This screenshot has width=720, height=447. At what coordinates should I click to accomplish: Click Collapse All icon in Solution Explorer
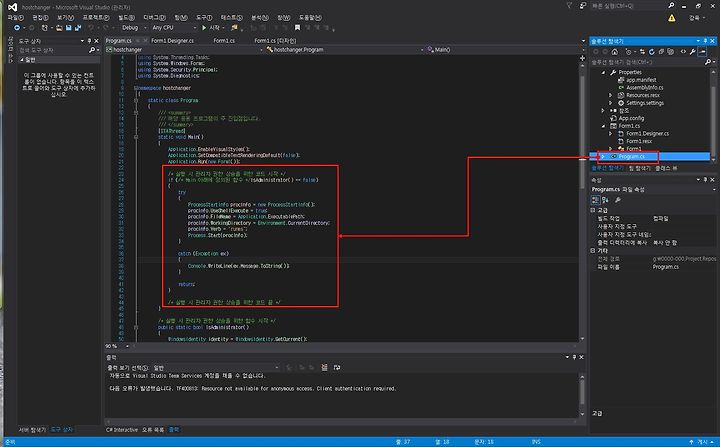[661, 51]
